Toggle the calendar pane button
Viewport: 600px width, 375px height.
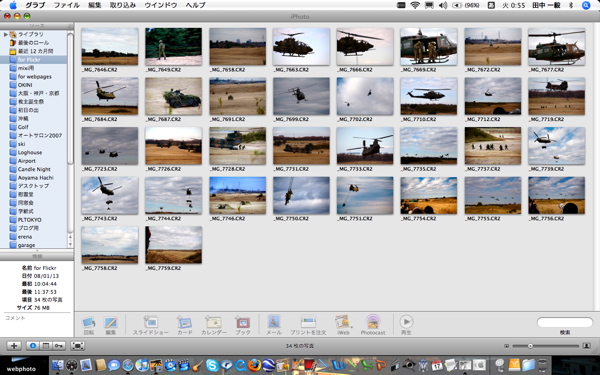(x=46, y=346)
